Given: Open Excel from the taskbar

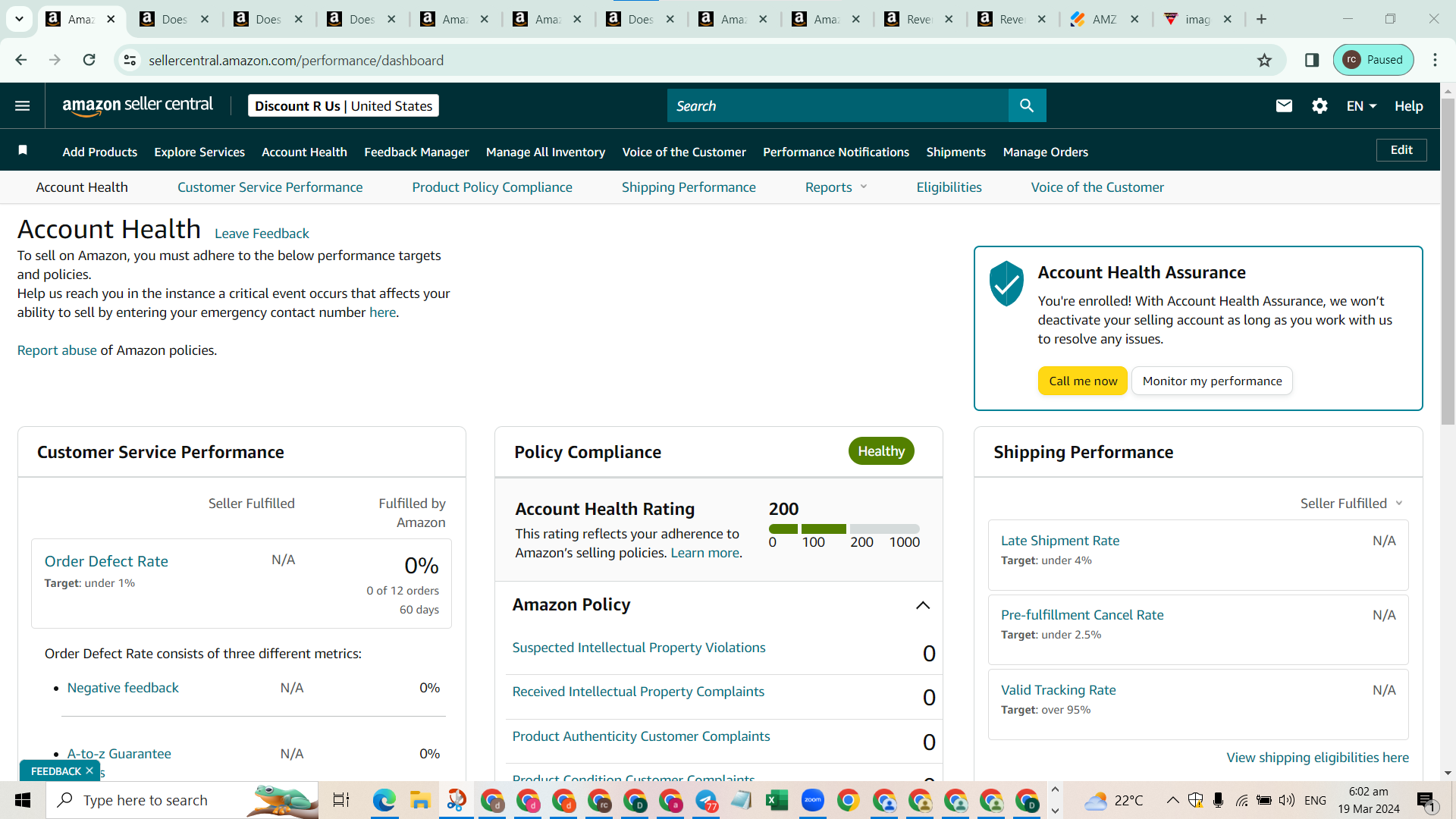Looking at the screenshot, I should pyautogui.click(x=777, y=800).
